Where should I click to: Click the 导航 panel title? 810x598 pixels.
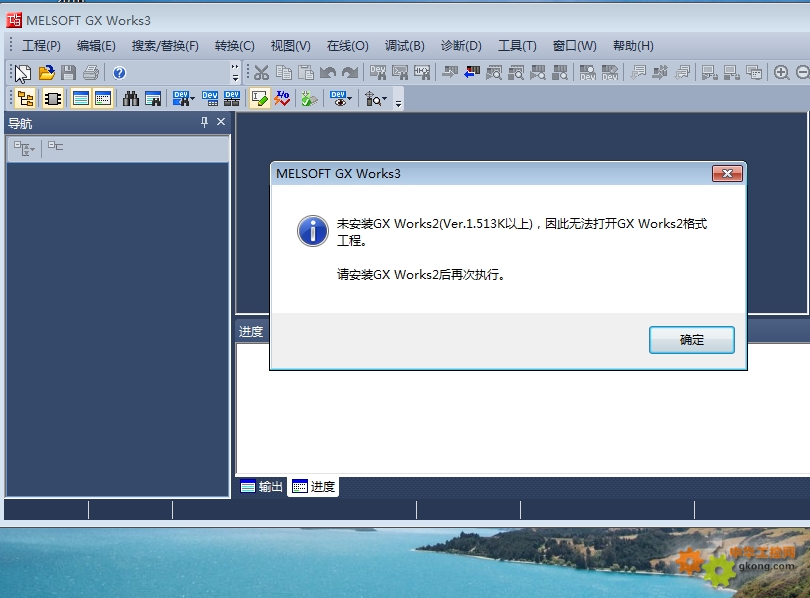[20, 124]
